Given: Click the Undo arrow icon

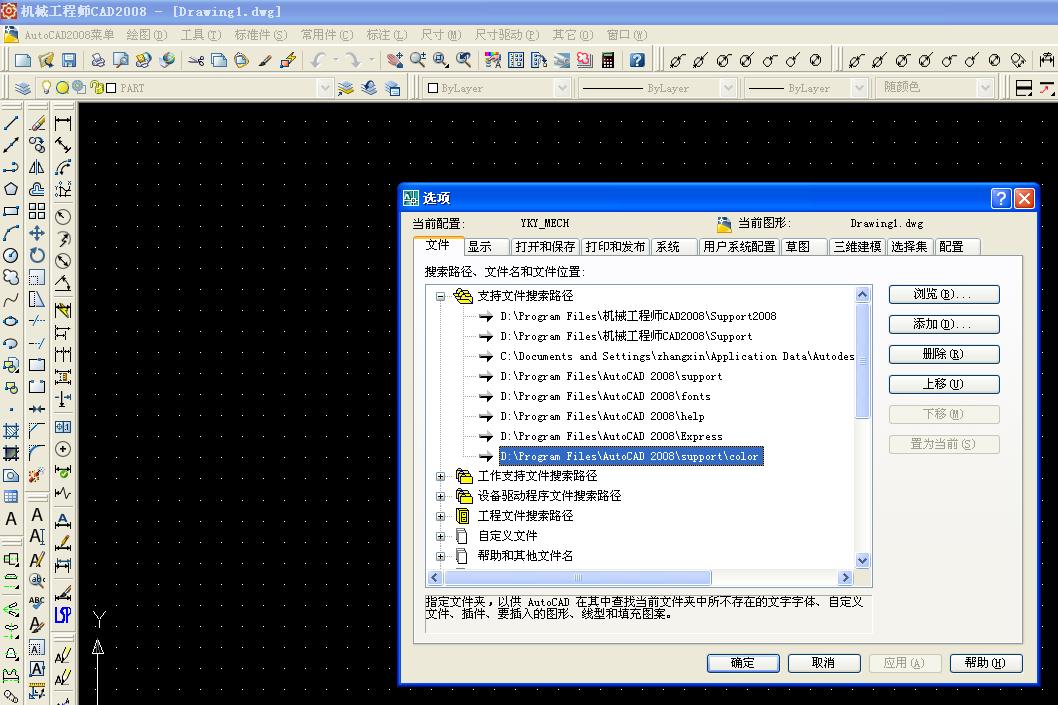Looking at the screenshot, I should pyautogui.click(x=318, y=61).
